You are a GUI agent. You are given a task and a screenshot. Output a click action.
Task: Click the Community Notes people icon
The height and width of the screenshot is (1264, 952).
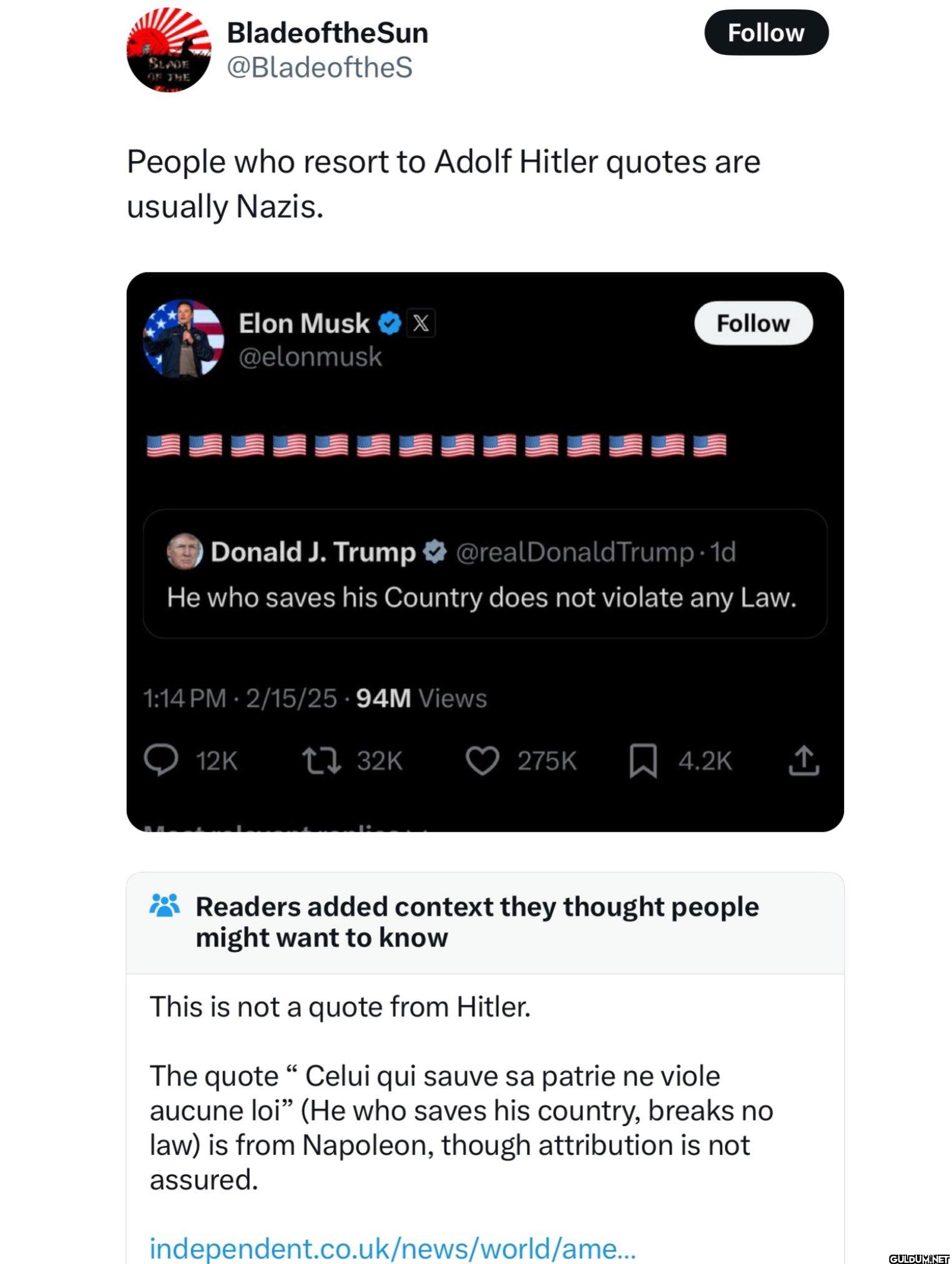[165, 906]
